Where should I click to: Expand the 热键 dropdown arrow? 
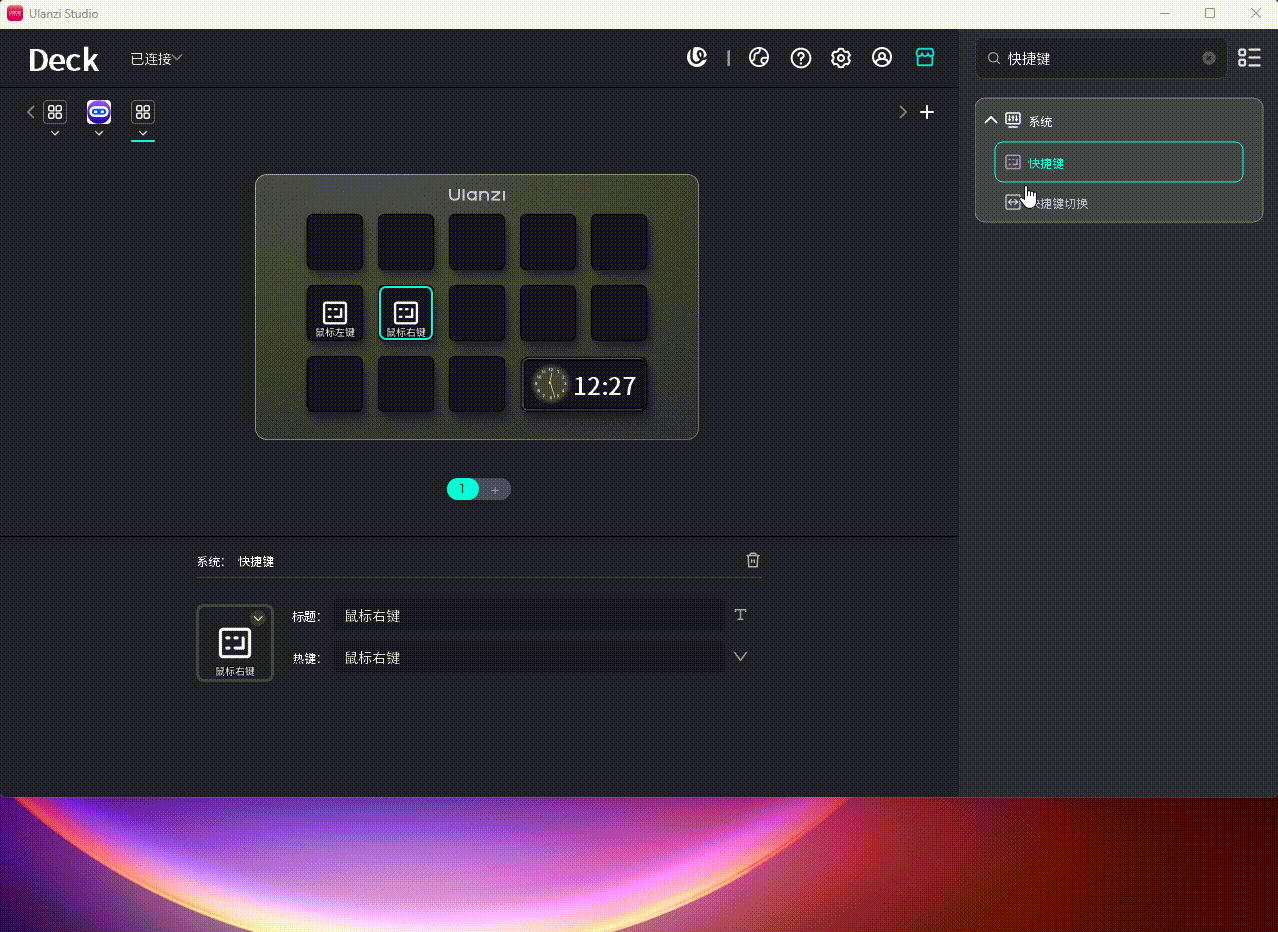click(740, 657)
